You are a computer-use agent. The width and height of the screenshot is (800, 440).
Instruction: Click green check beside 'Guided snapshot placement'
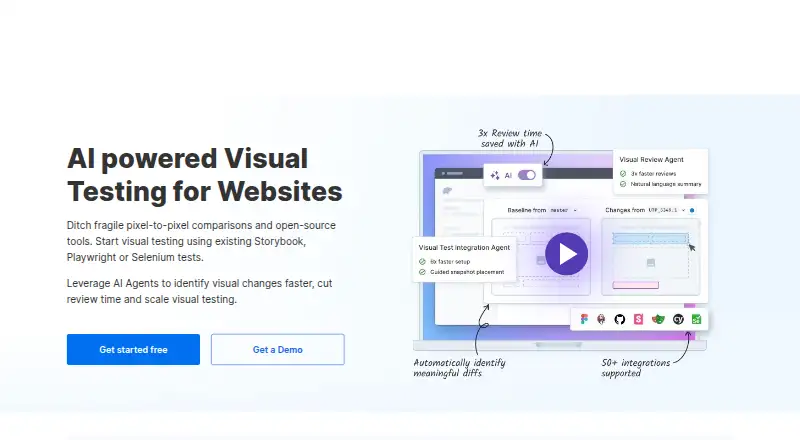tap(422, 272)
